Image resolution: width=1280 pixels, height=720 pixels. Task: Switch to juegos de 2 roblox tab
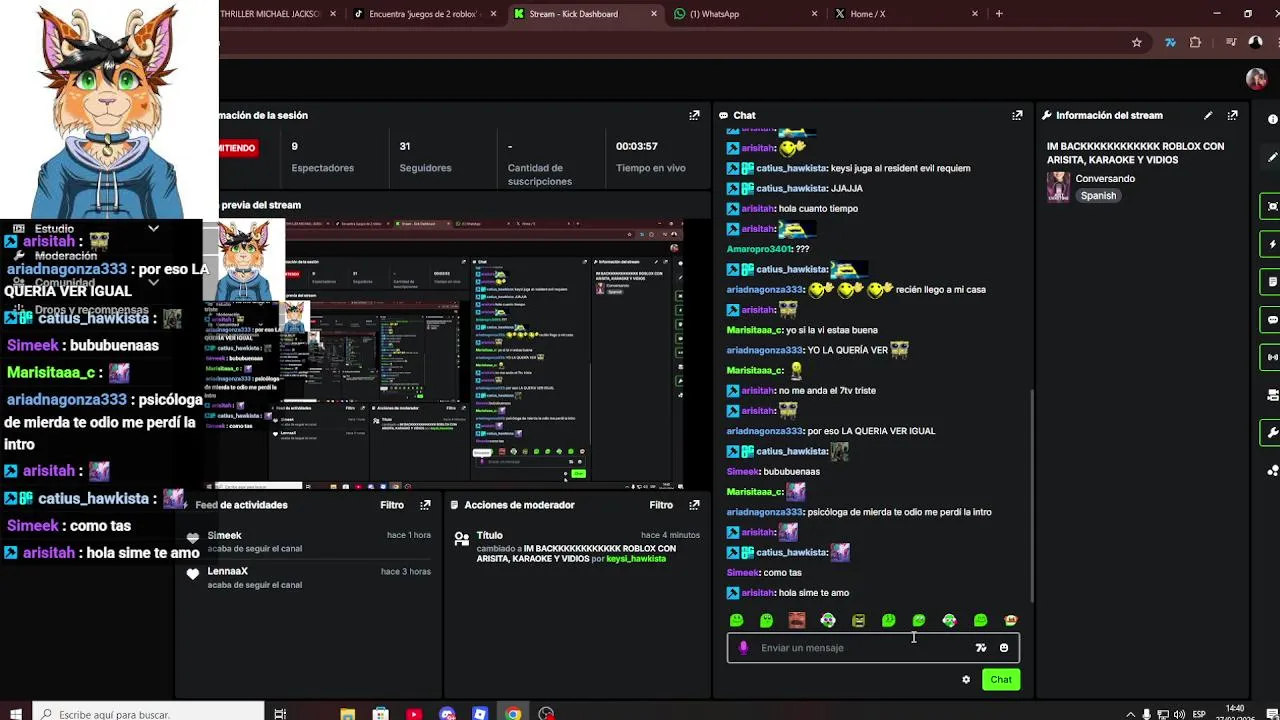point(424,14)
